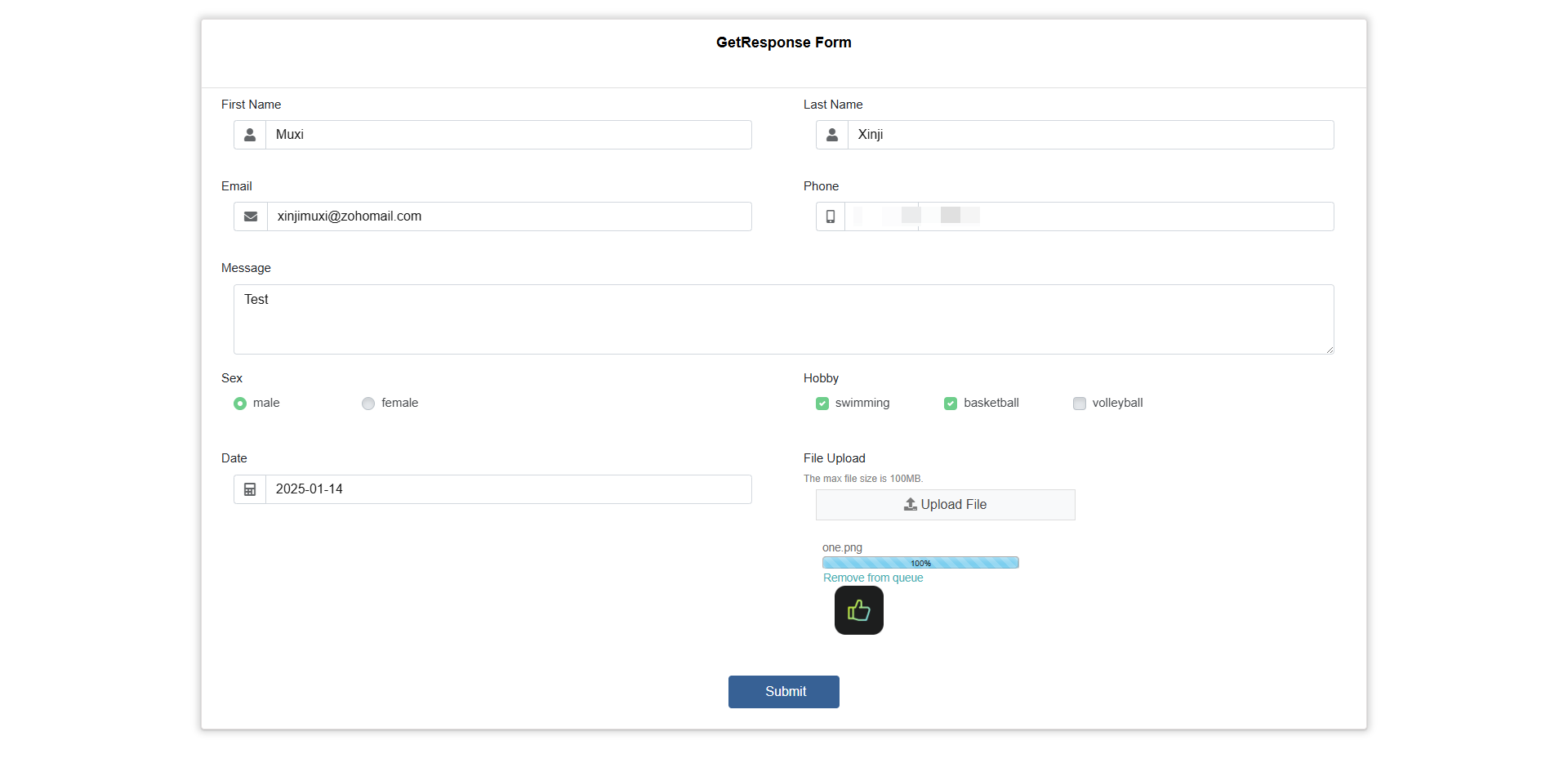The width and height of the screenshot is (1568, 763).
Task: Click the one.png upload progress bar
Action: click(x=920, y=563)
